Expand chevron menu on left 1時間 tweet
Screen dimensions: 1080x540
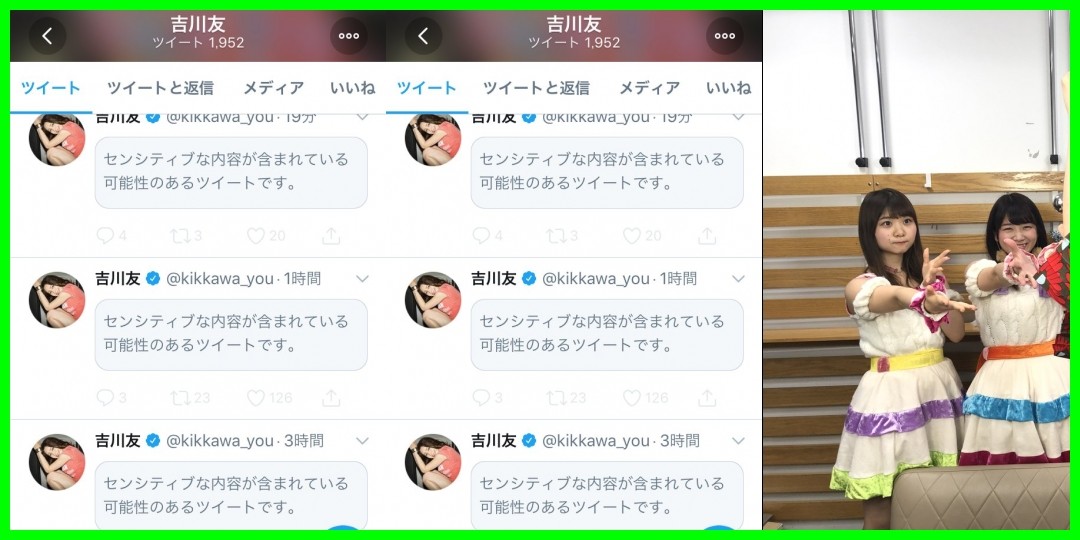coord(362,279)
